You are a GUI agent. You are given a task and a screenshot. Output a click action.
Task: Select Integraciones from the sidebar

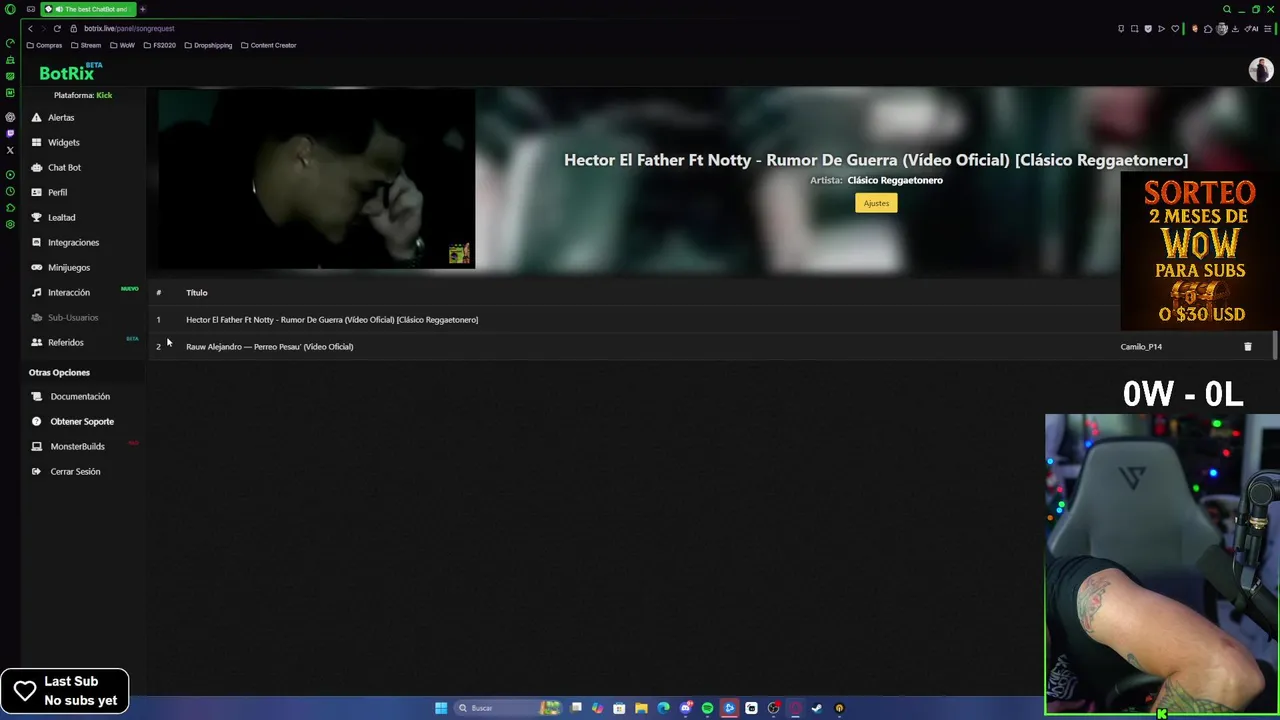tap(72, 242)
